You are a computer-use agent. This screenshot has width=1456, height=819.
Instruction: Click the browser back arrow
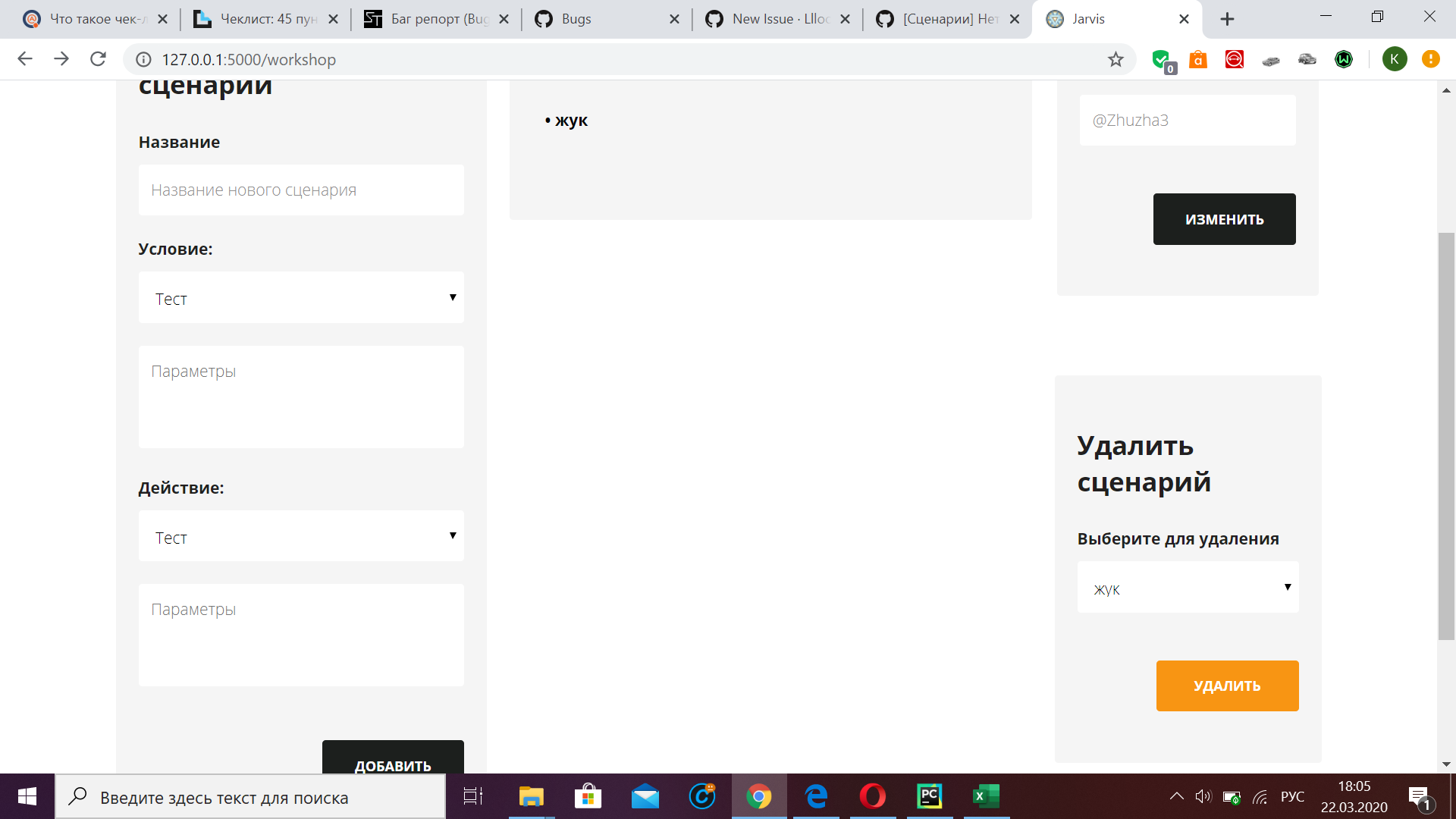(25, 59)
